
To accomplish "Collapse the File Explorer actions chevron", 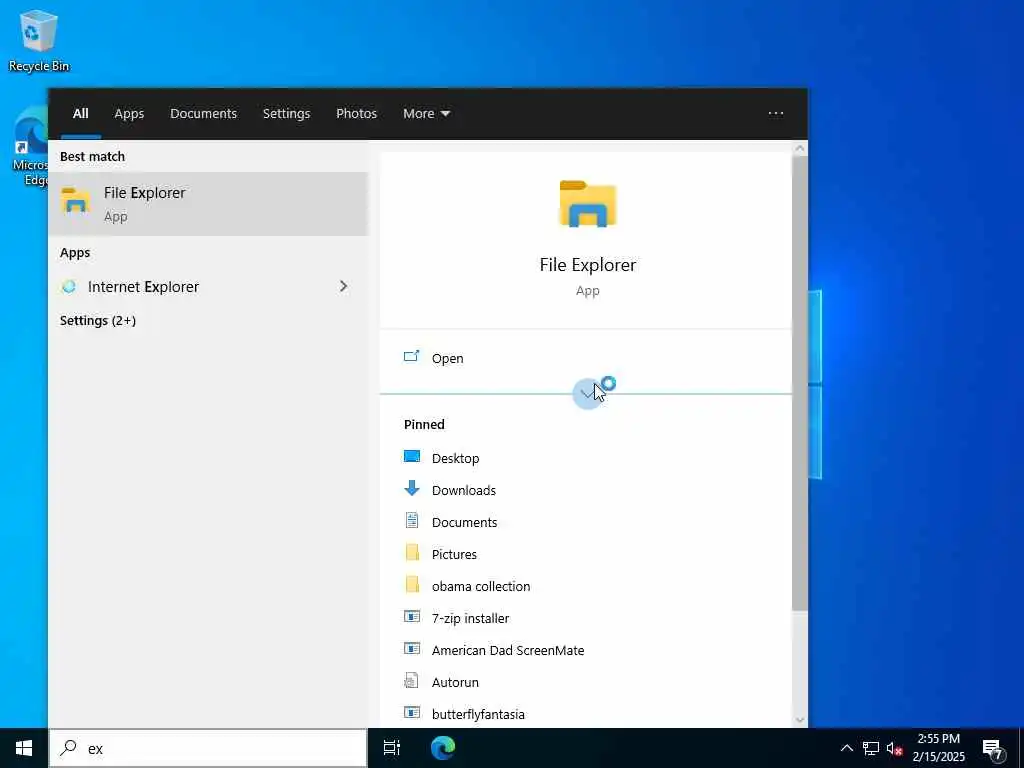I will click(x=588, y=393).
